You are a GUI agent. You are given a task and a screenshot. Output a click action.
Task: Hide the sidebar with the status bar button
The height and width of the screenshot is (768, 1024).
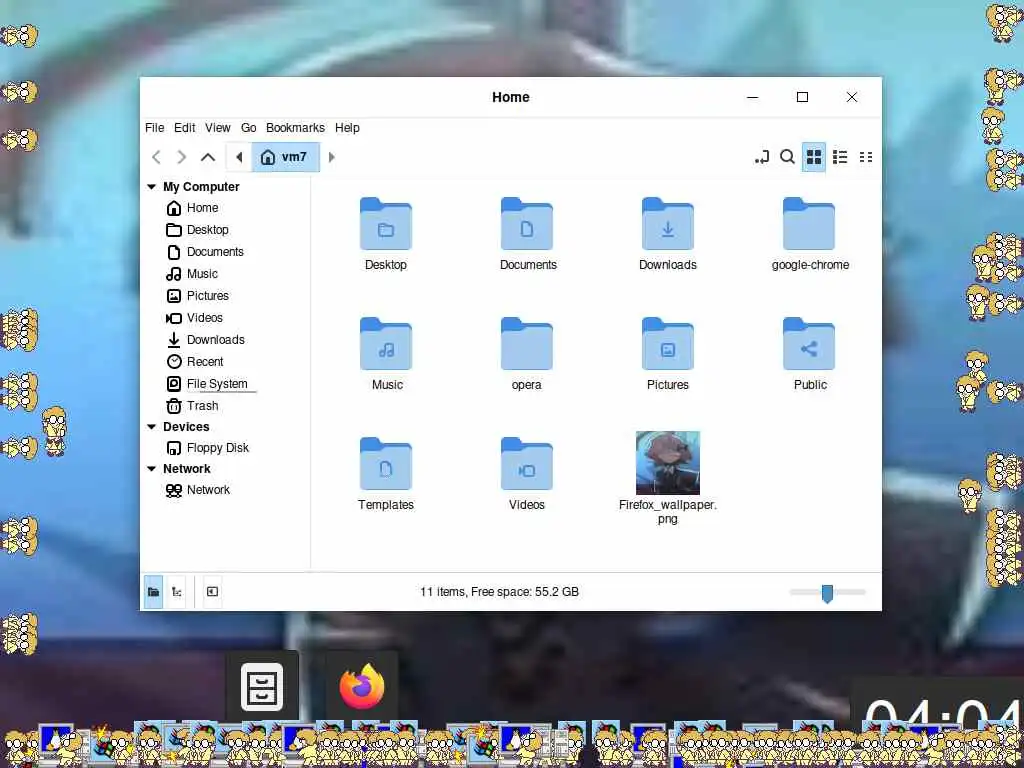212,592
